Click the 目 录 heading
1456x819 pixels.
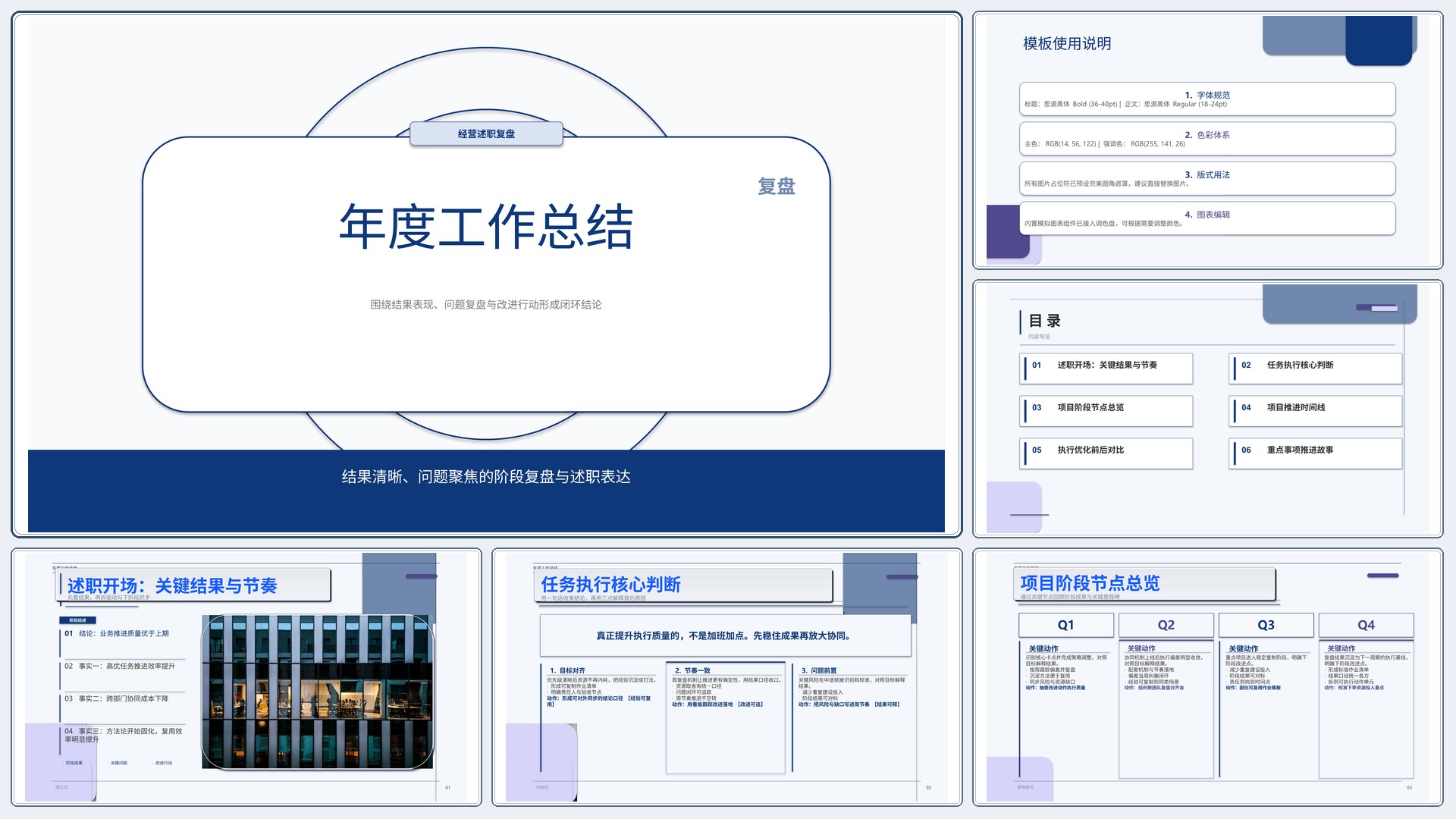point(1045,321)
